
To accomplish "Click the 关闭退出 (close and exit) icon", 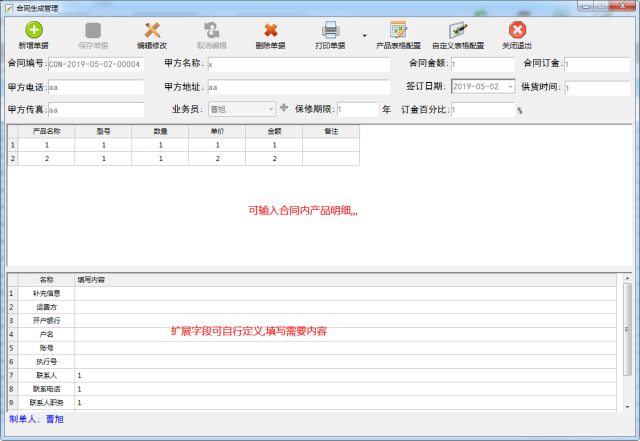I will pyautogui.click(x=517, y=31).
